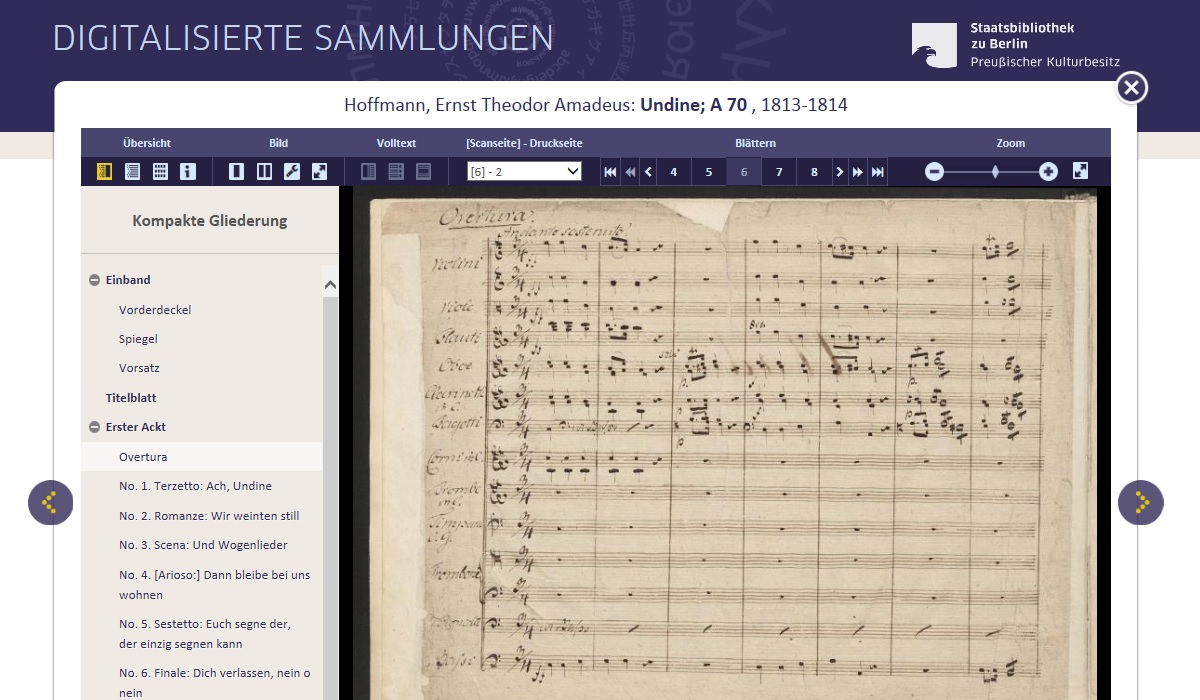Open No. 4. Arioso: Dann bleibe bei uns
This screenshot has width=1200, height=700.
click(x=214, y=585)
